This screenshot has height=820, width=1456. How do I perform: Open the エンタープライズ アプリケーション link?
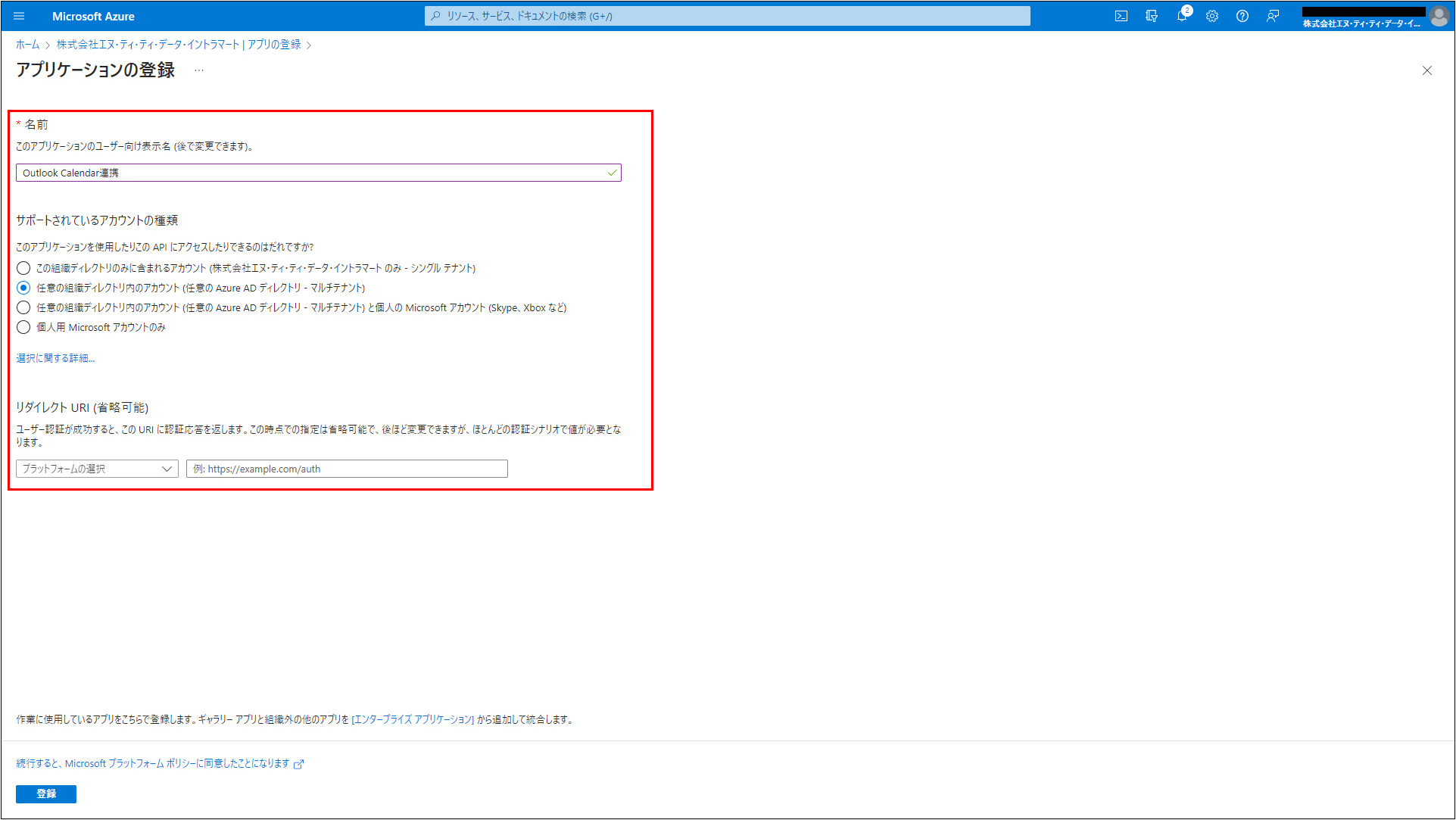click(413, 719)
